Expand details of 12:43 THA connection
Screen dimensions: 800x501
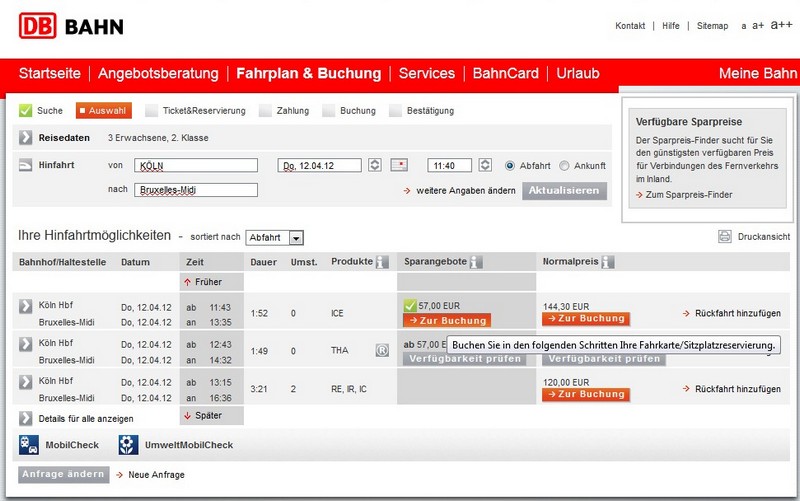pyautogui.click(x=26, y=343)
